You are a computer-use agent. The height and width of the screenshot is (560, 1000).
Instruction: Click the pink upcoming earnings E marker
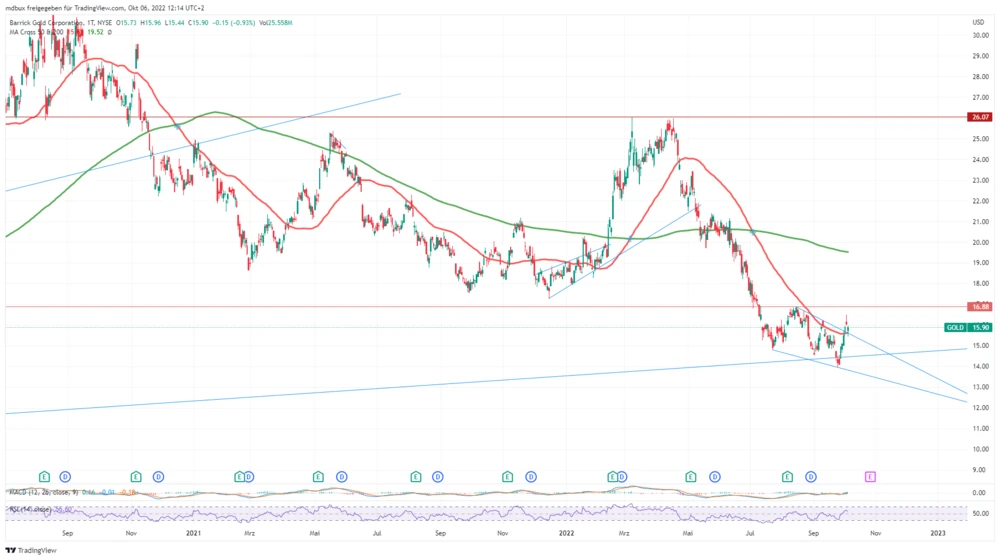tap(871, 477)
